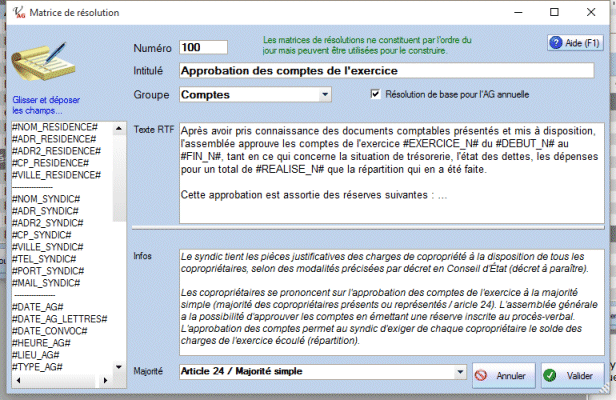
Task: Click the field list scroll up arrow
Action: (119, 128)
